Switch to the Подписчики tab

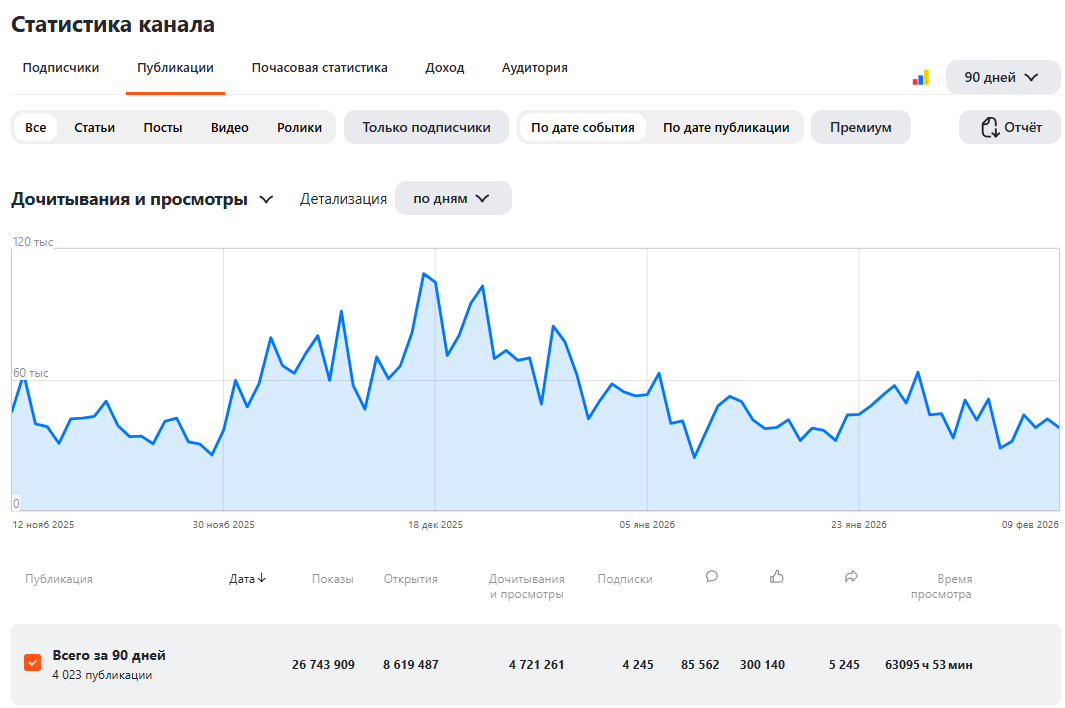click(61, 68)
